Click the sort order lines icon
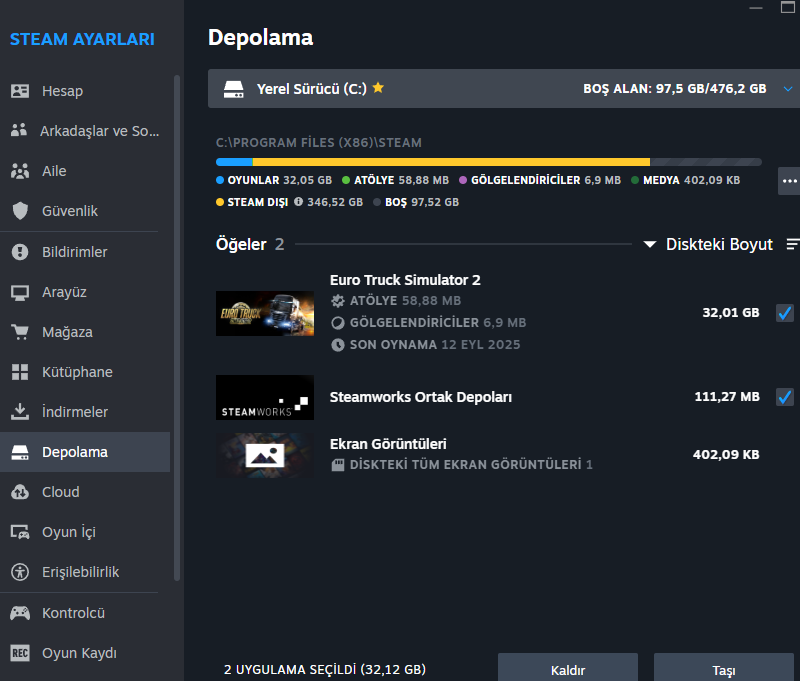800x681 pixels. point(793,244)
